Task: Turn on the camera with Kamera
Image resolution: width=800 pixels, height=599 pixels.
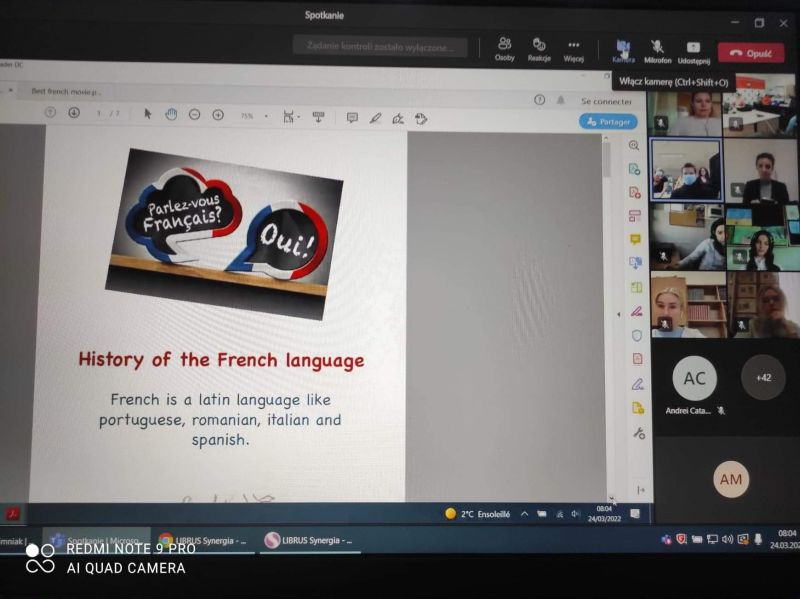Action: pos(623,49)
